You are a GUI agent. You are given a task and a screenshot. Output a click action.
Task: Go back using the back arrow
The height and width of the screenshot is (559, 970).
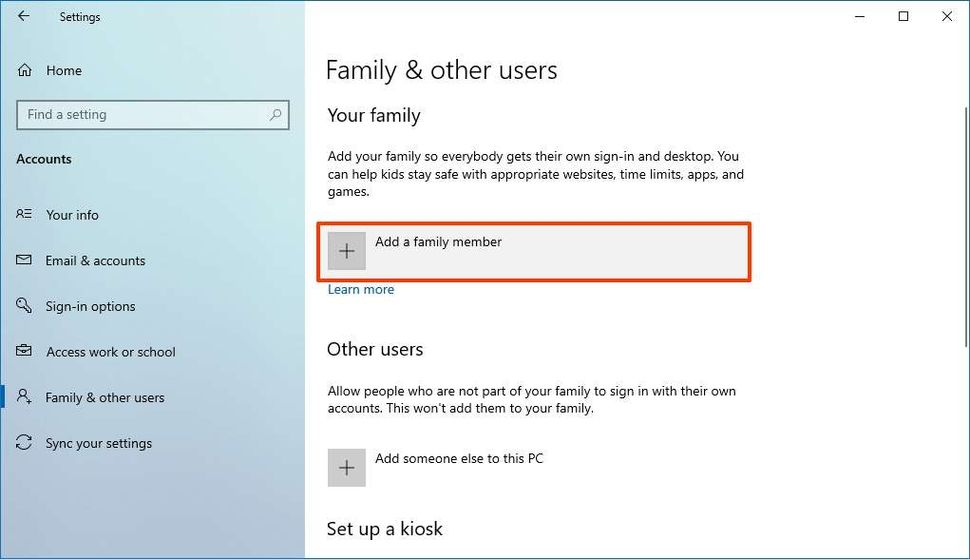pyautogui.click(x=24, y=16)
